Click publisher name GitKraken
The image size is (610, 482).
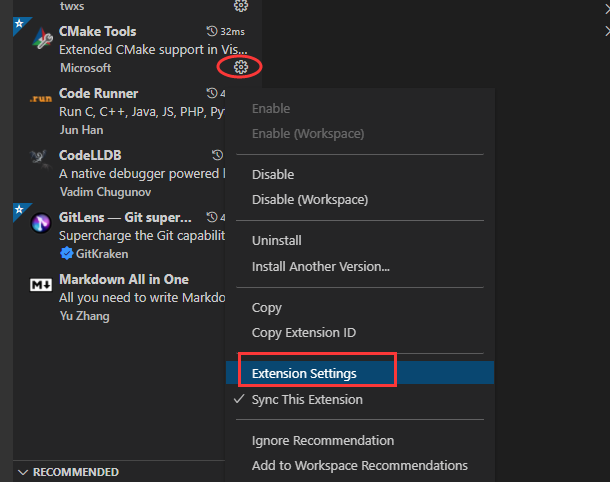pos(102,254)
